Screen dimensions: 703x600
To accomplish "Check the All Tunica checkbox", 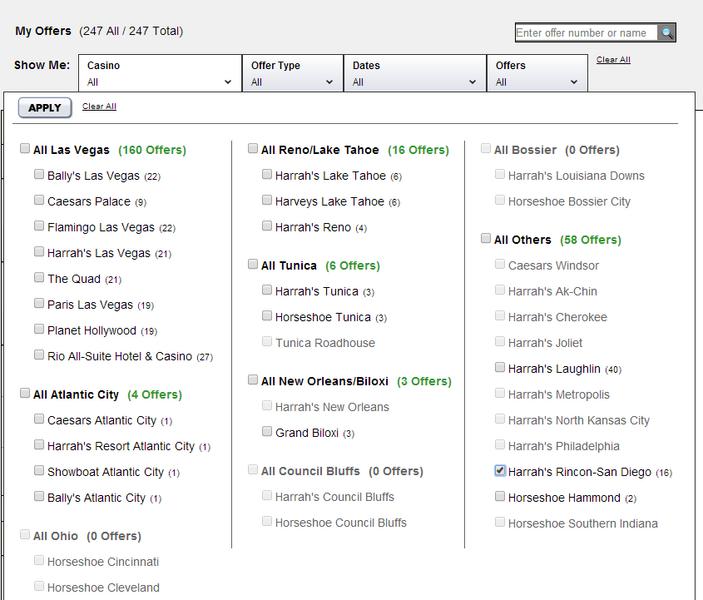I will (253, 264).
